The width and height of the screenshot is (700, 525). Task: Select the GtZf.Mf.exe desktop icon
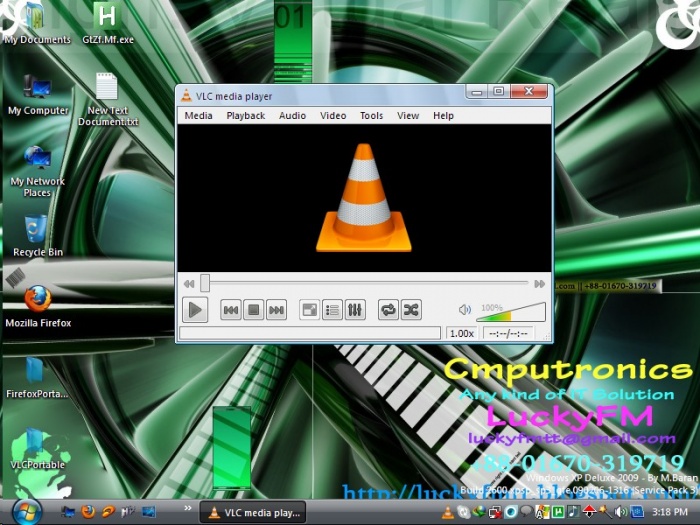click(108, 24)
